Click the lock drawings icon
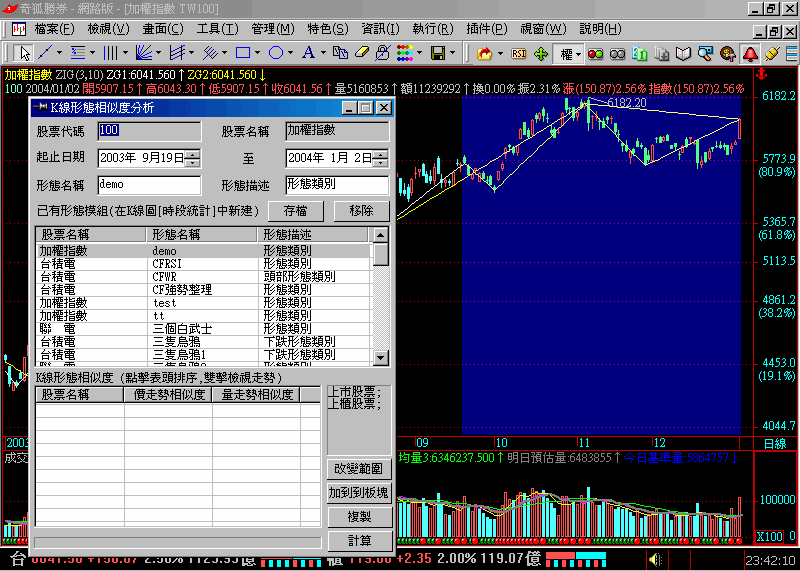800x571 pixels. (x=382, y=53)
